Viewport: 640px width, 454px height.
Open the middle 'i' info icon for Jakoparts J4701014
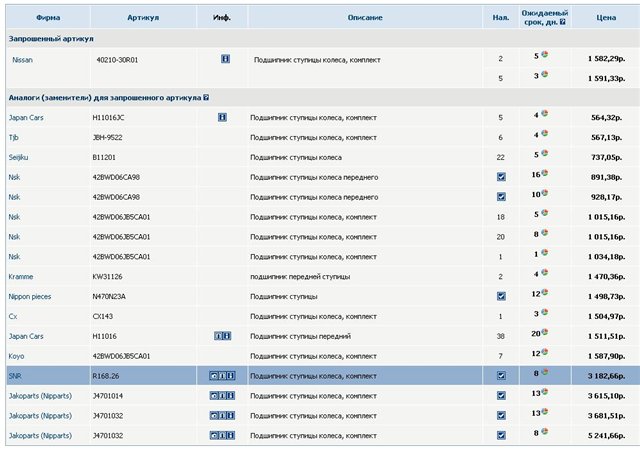pyautogui.click(x=222, y=396)
